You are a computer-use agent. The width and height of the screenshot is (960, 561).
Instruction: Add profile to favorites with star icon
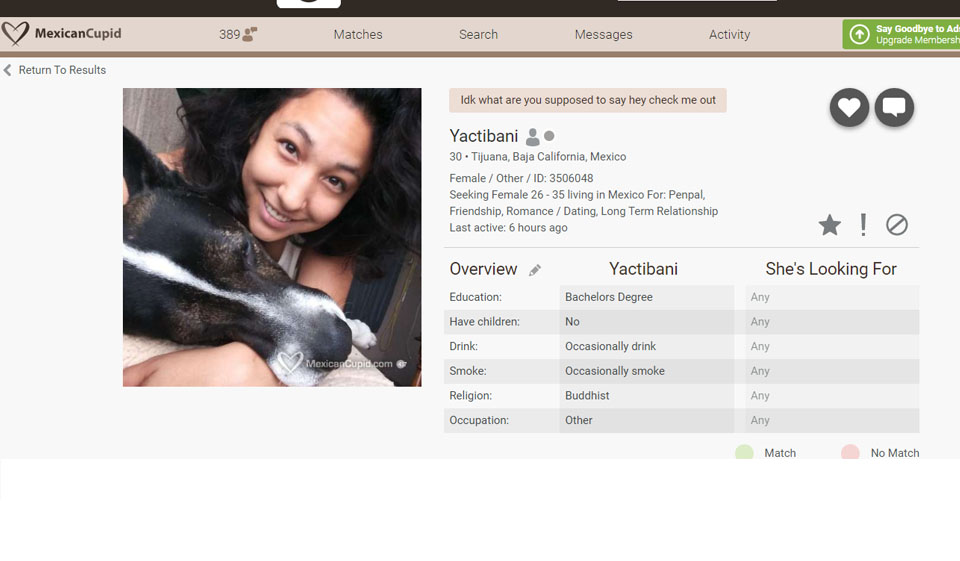[829, 225]
